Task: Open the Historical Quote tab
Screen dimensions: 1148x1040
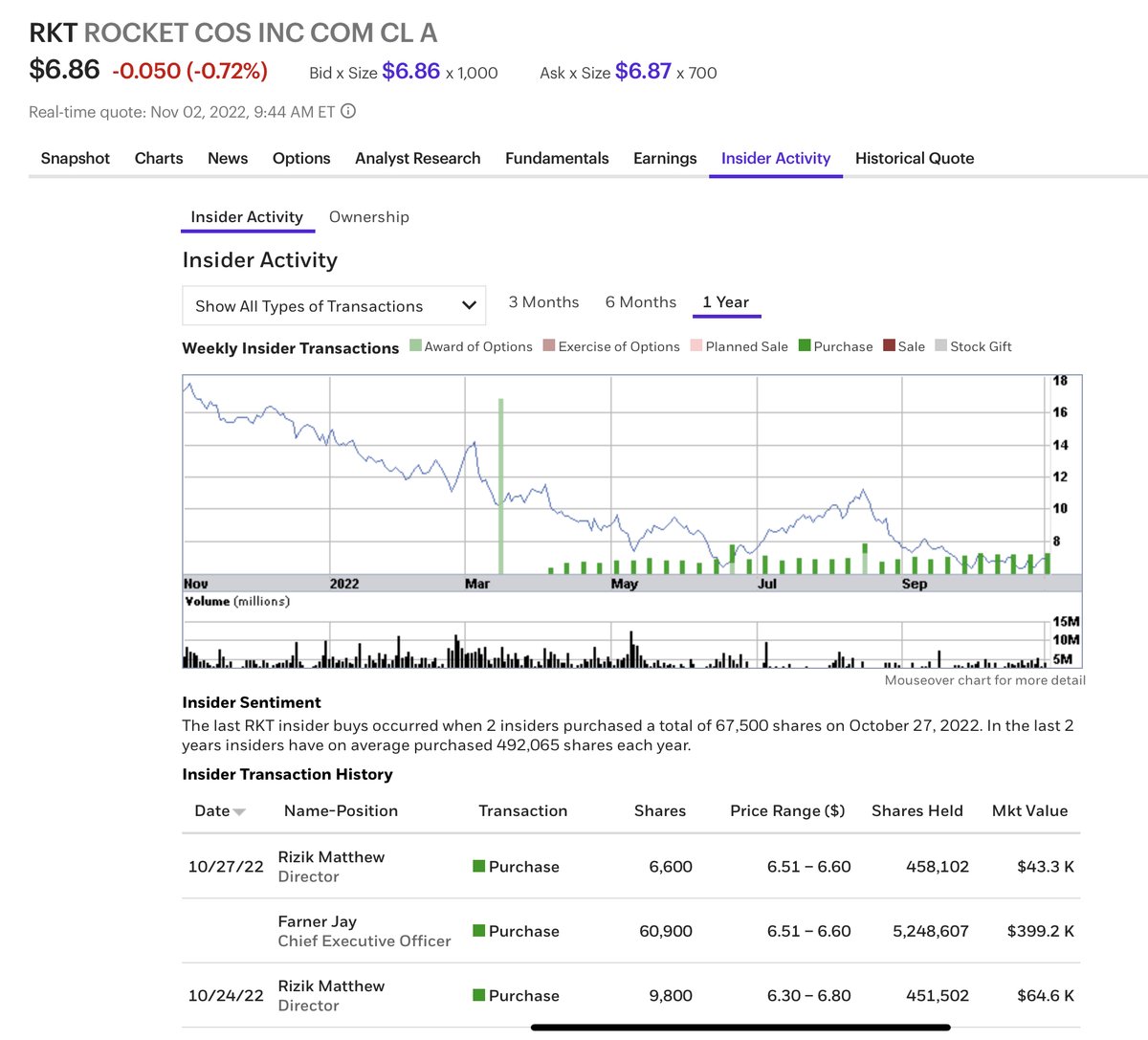Action: [915, 158]
